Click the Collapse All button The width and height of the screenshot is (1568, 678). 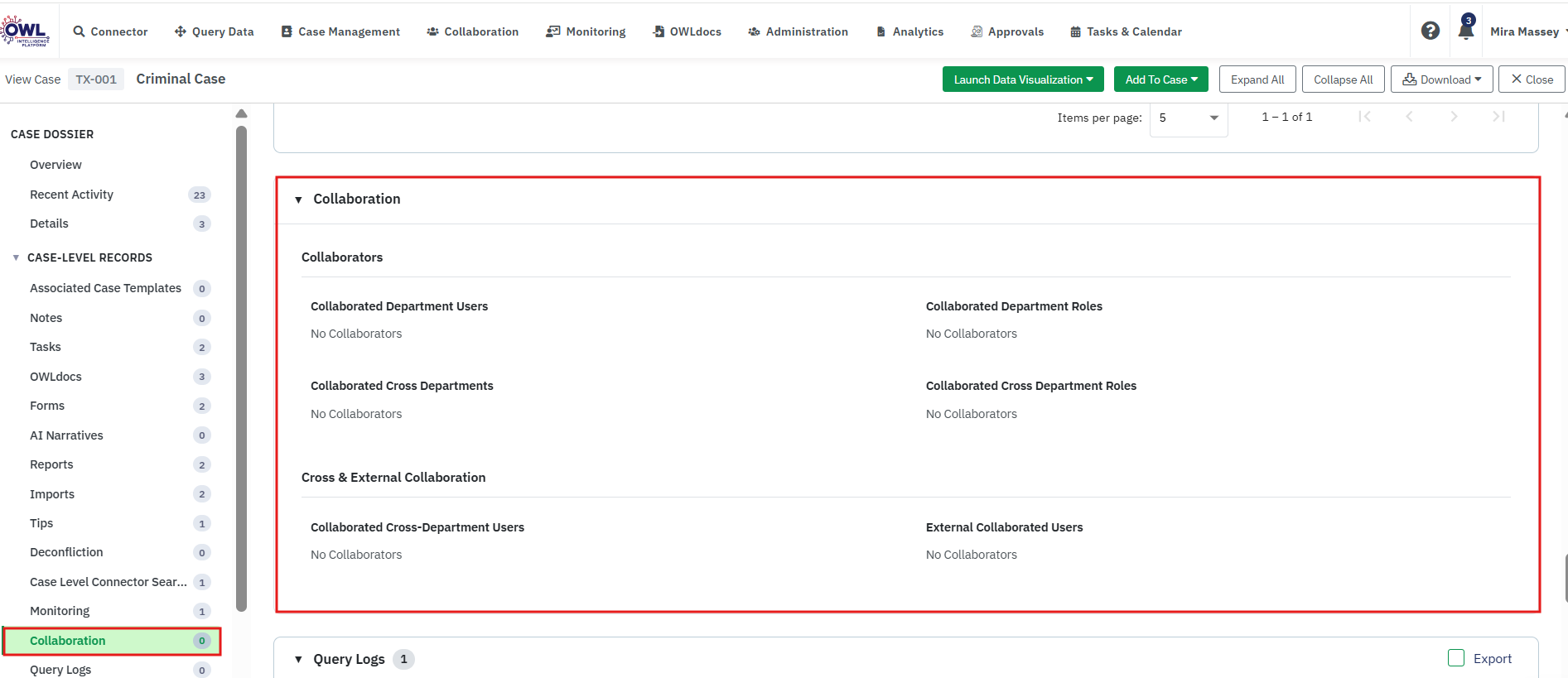(x=1343, y=79)
